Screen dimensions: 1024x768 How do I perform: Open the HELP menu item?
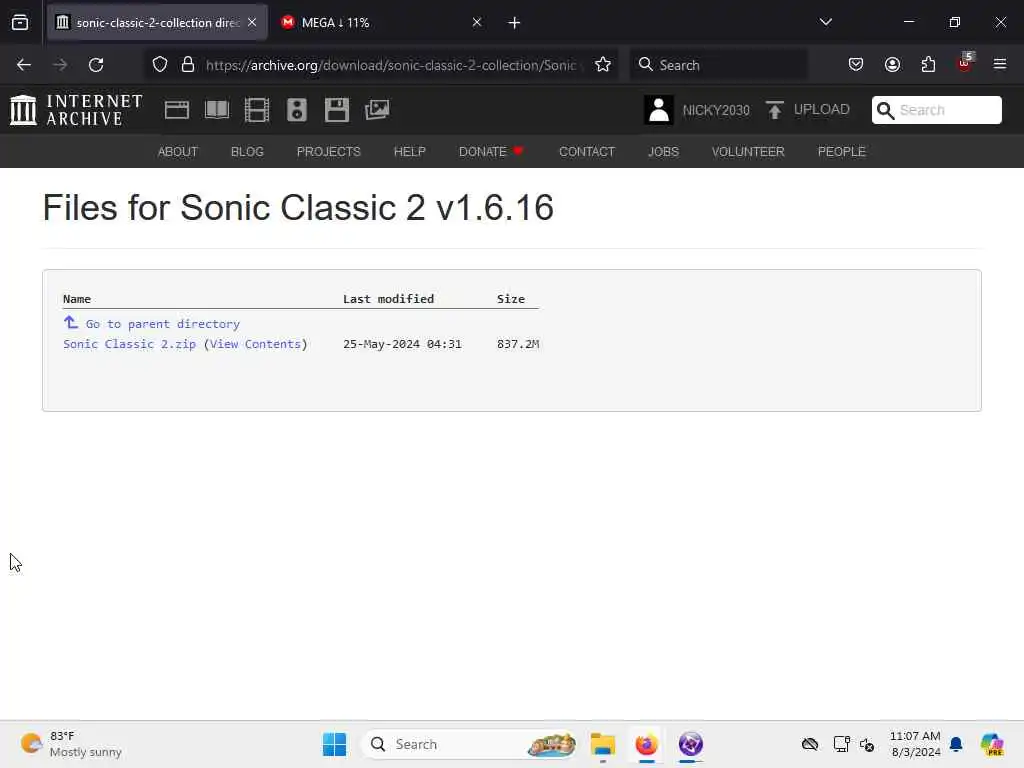(409, 152)
